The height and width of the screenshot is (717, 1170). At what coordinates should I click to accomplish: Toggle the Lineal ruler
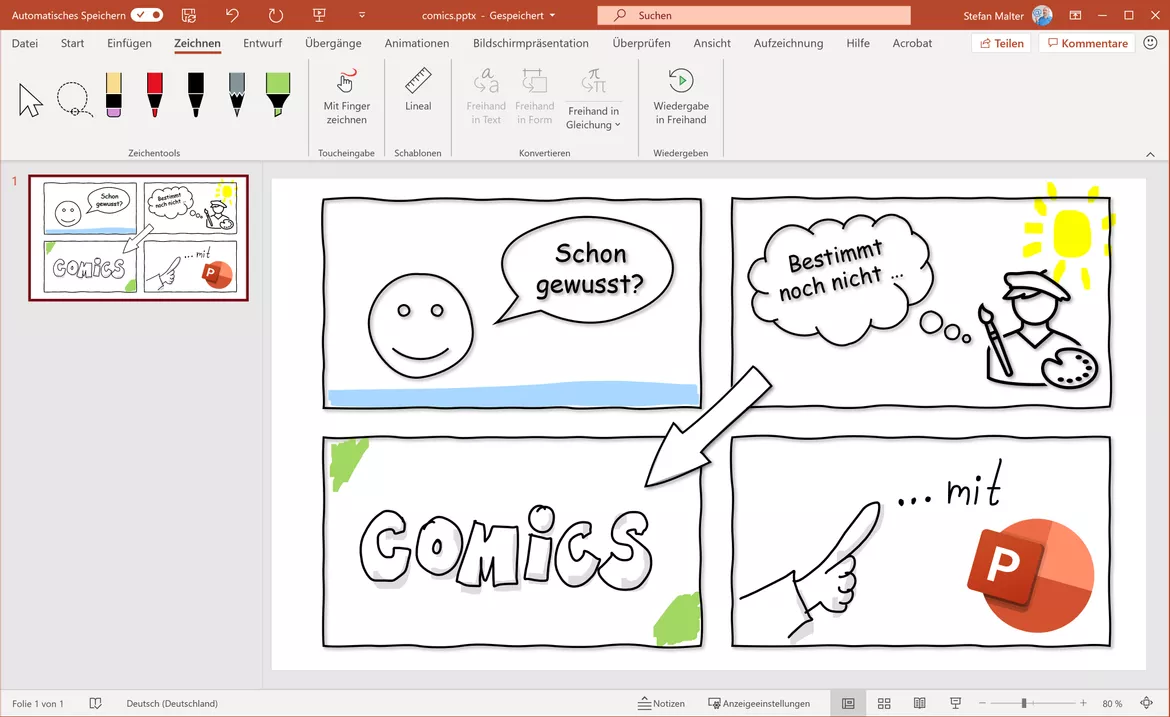coord(418,90)
